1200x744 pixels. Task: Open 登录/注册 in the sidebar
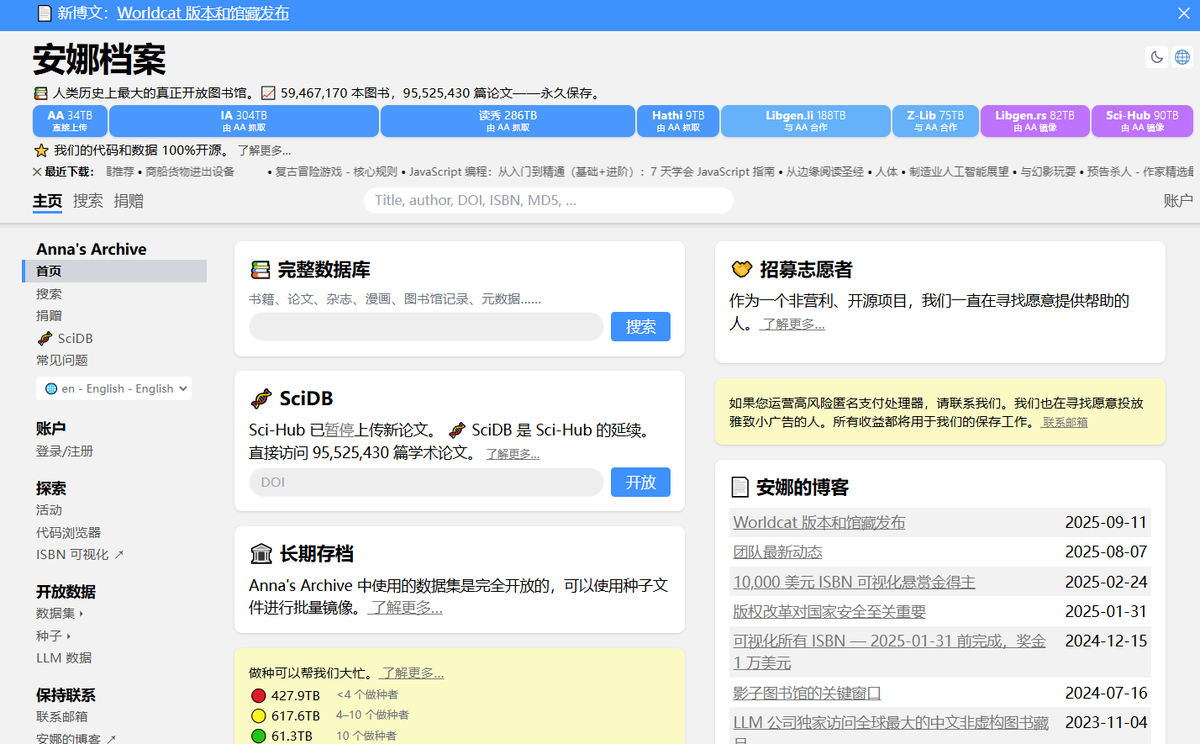(x=65, y=451)
